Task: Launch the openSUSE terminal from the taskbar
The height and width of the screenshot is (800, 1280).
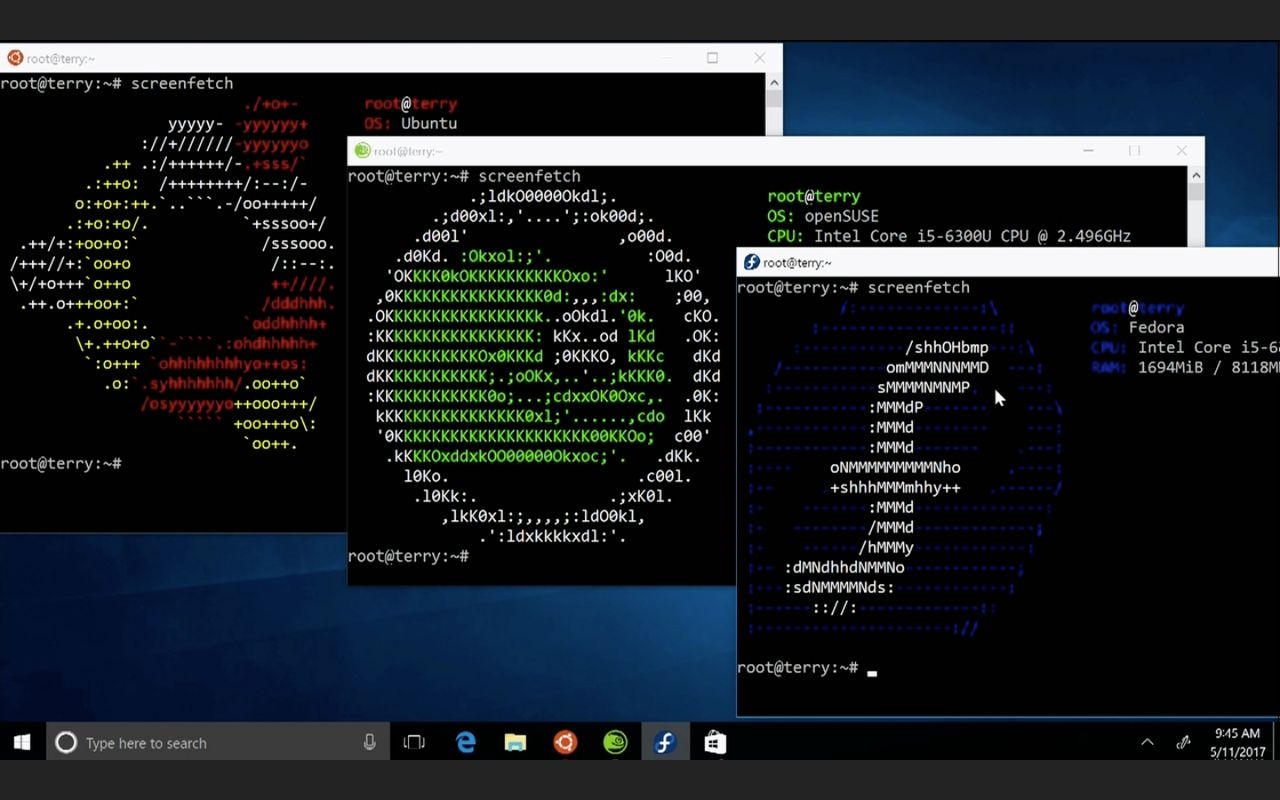Action: click(615, 742)
